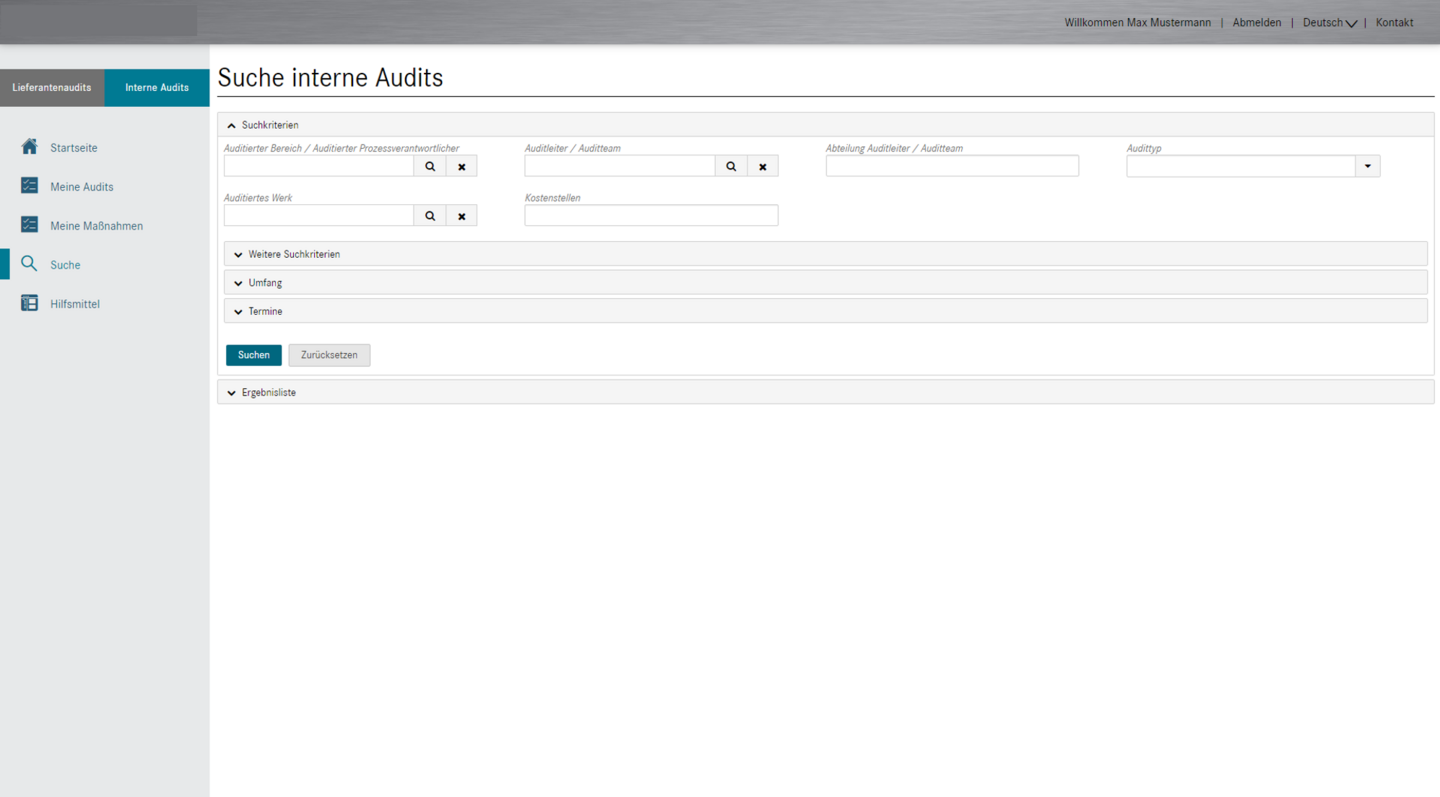Screen dimensions: 1440x797
Task: Switch to Lieferantenaudits tab
Action: pyautogui.click(x=52, y=88)
